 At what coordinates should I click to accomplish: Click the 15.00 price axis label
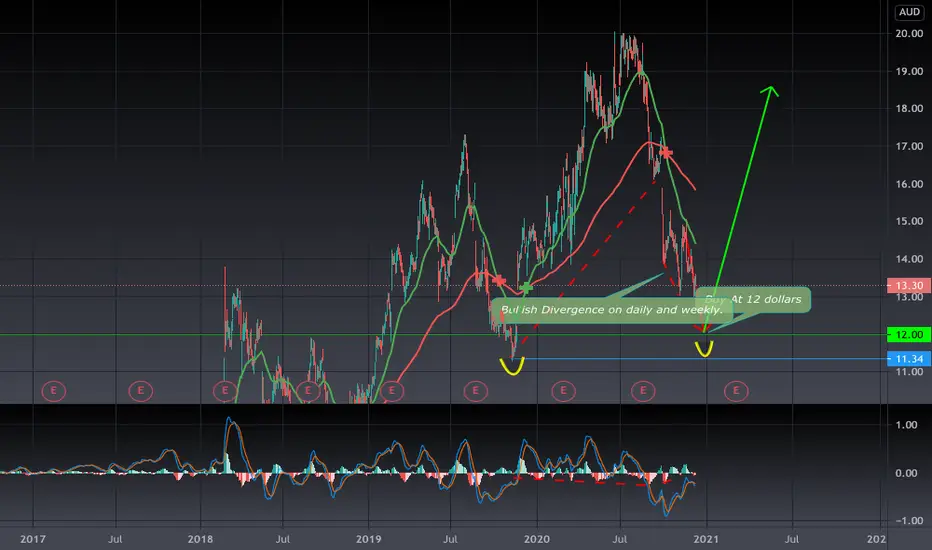click(x=909, y=221)
